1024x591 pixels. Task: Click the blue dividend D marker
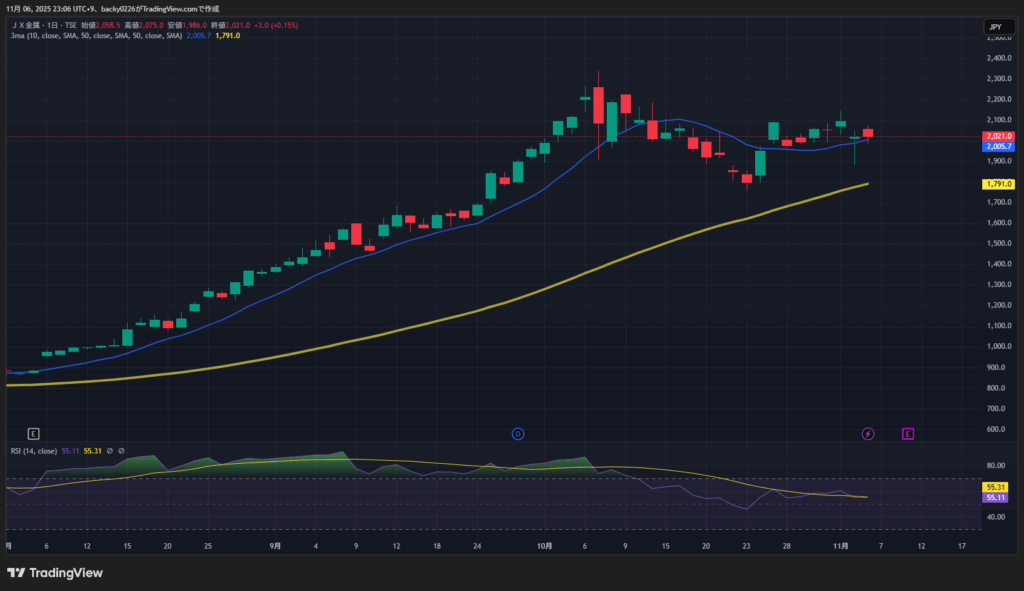tap(518, 433)
